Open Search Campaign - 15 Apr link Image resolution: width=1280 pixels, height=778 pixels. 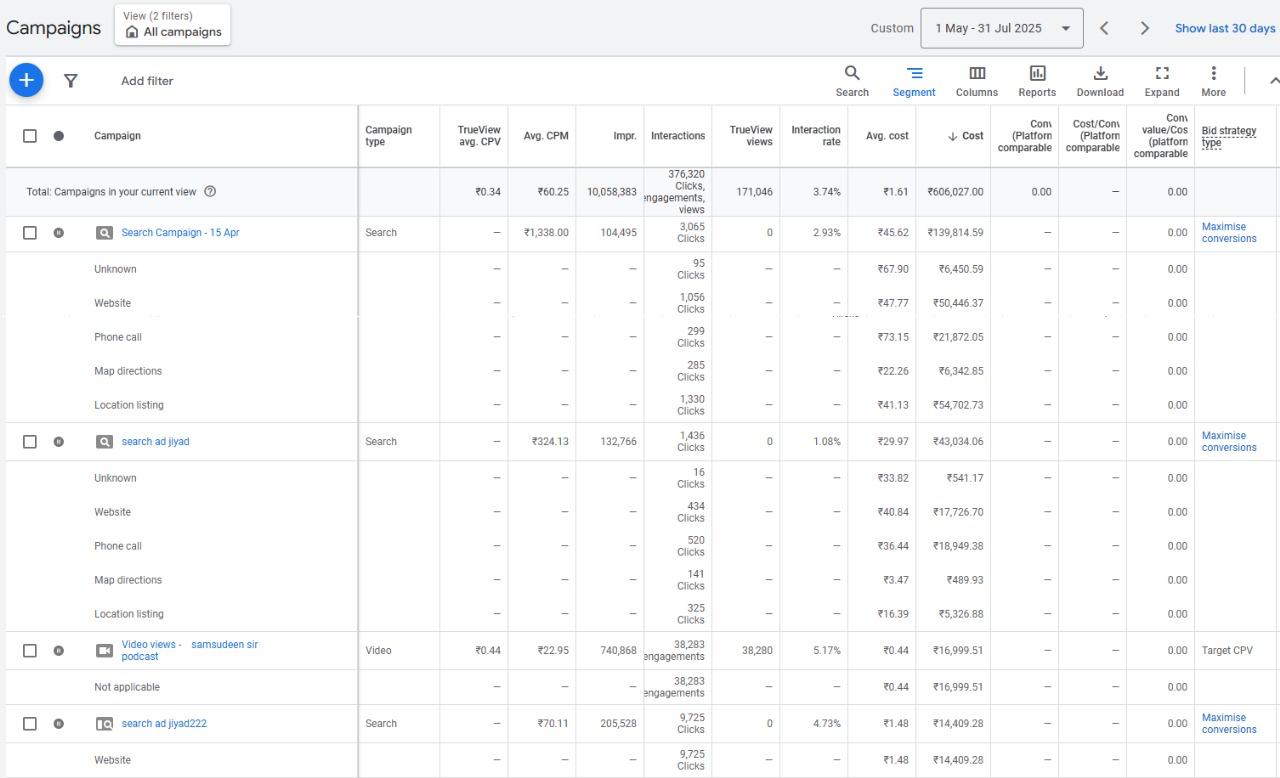180,233
